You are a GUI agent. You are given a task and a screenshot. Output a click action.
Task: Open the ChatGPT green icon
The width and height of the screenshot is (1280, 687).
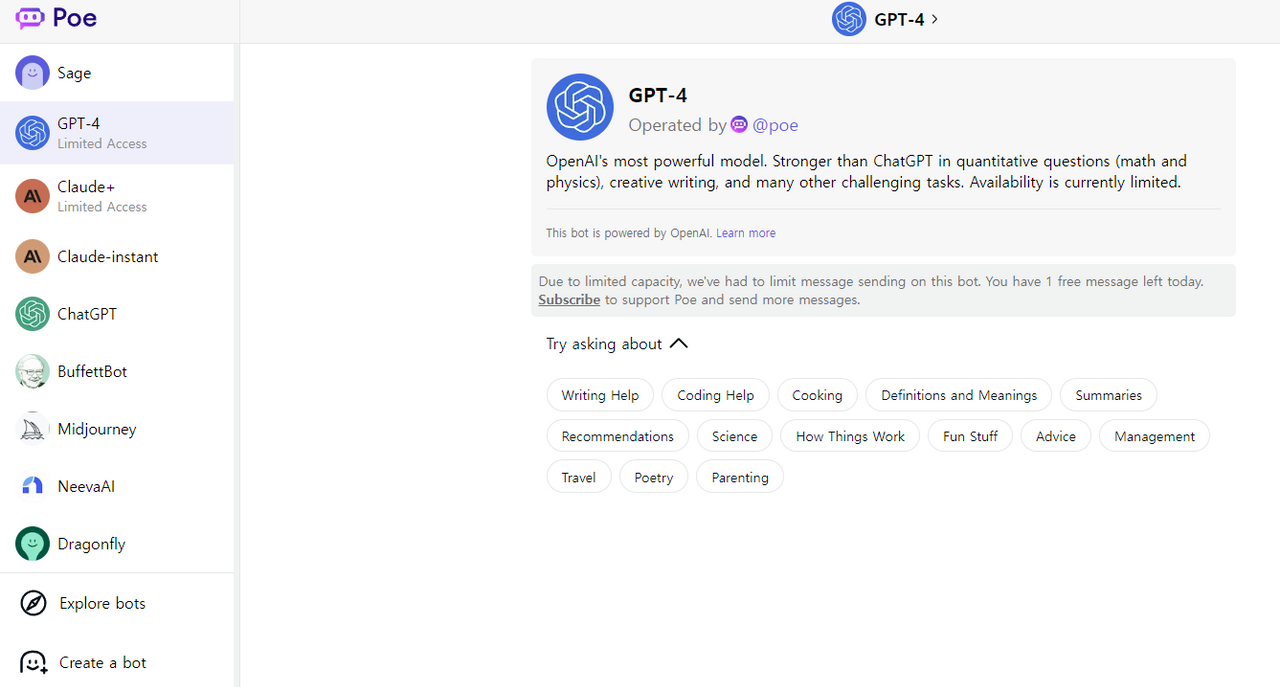[32, 314]
